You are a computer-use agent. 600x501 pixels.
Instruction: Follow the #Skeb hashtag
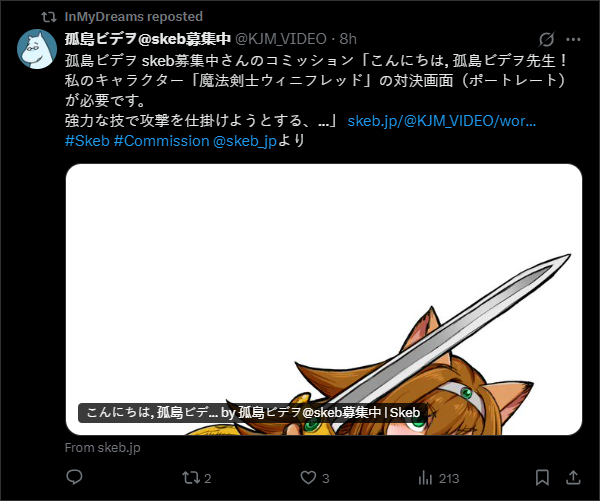click(x=87, y=141)
